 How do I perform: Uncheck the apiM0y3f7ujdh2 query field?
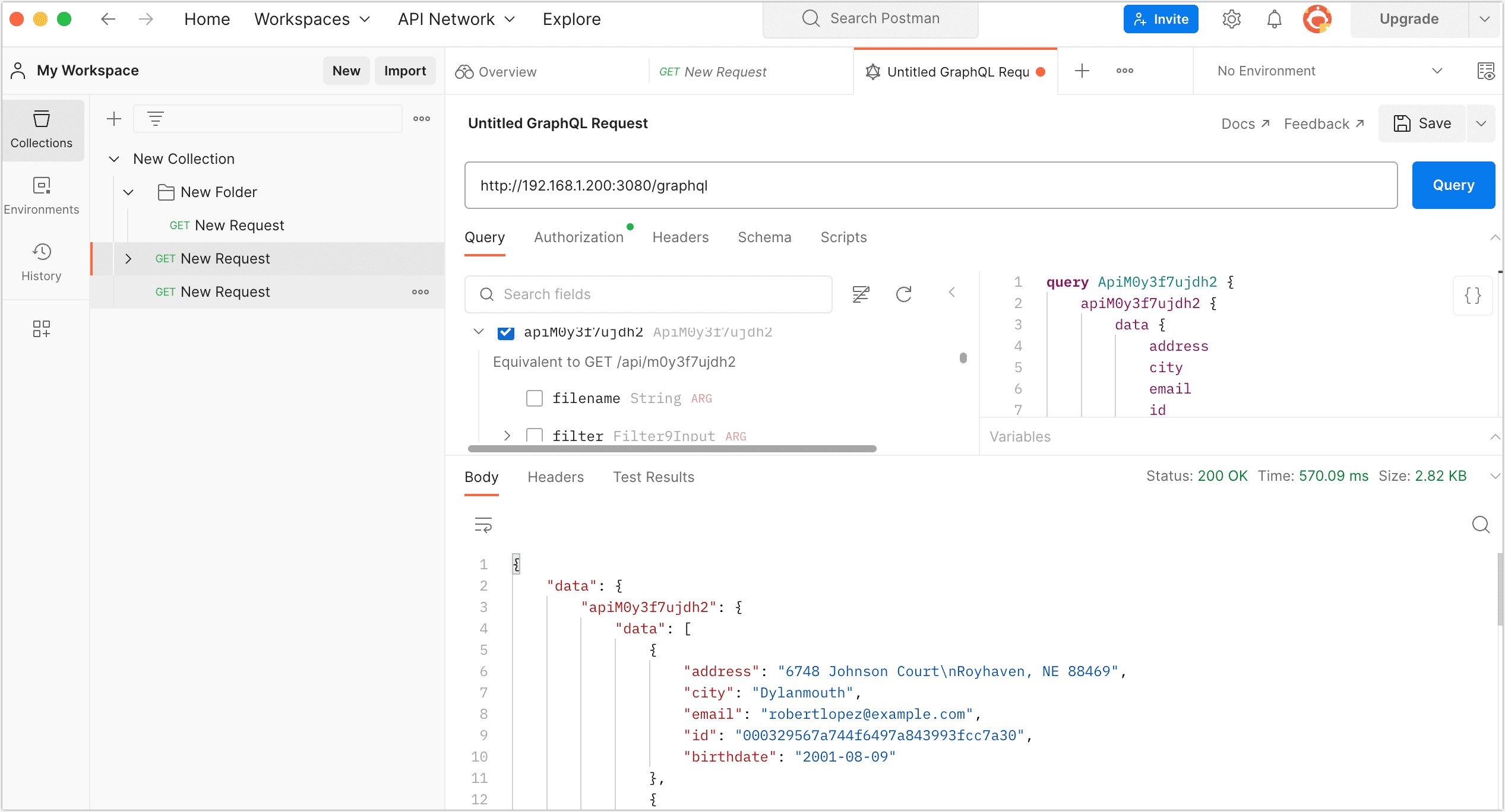pyautogui.click(x=505, y=332)
